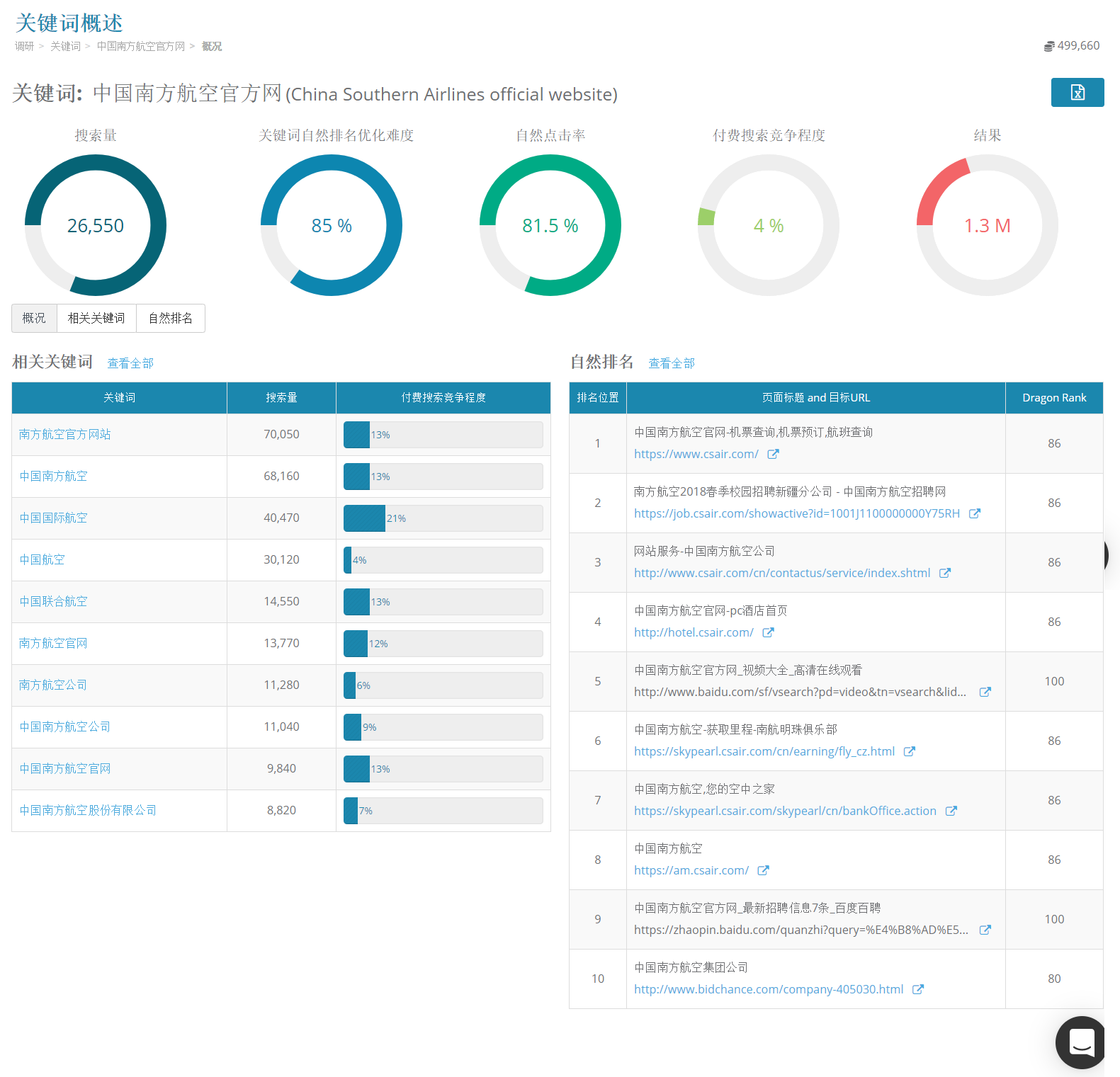
Task: Open external link icon for contactus service URL
Action: pos(945,573)
